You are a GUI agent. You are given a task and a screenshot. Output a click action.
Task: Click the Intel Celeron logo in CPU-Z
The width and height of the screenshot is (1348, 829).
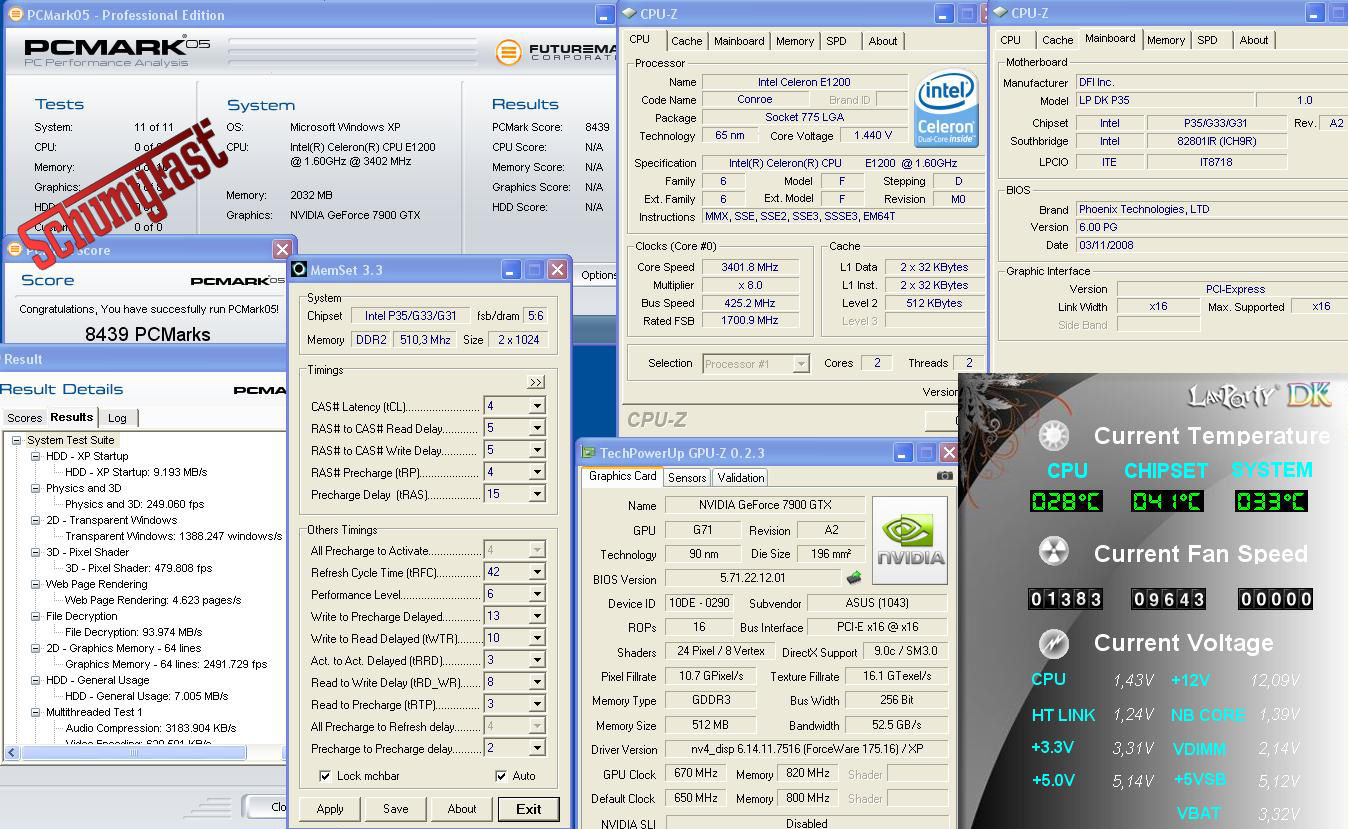[x=946, y=110]
